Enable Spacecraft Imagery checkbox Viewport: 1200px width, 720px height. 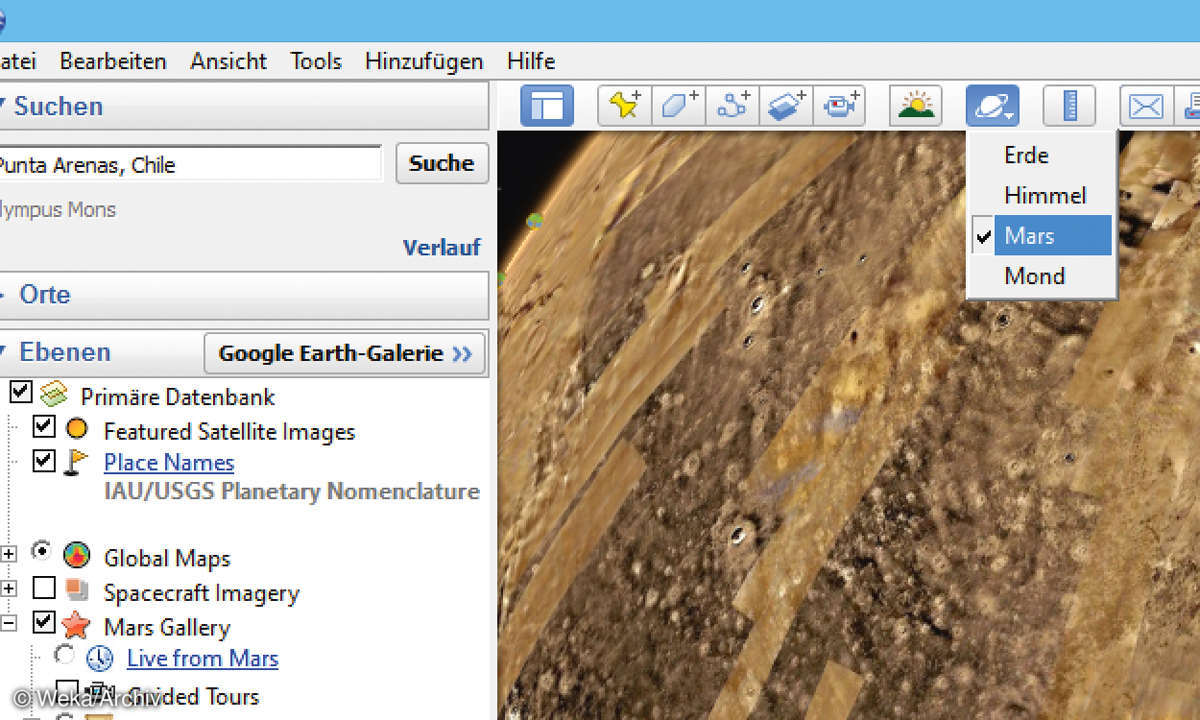[43, 587]
